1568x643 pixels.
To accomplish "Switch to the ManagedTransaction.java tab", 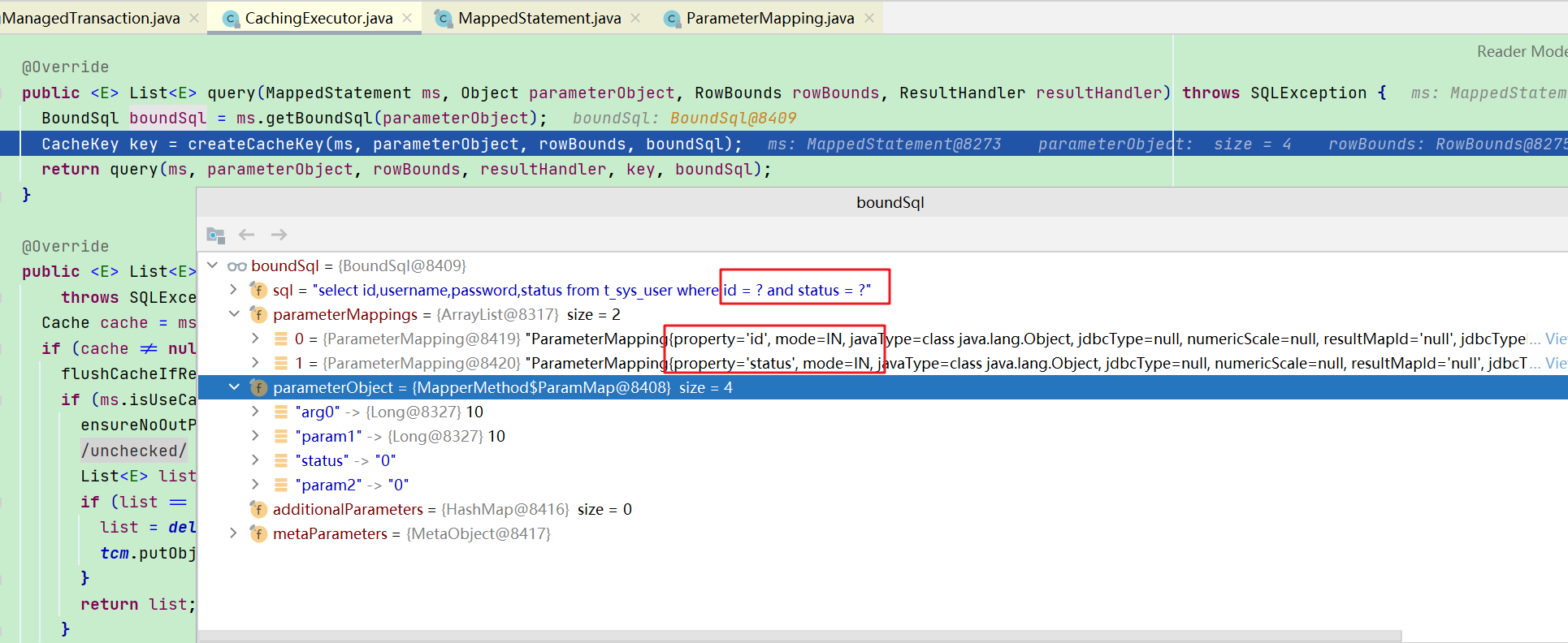I will tap(90, 18).
